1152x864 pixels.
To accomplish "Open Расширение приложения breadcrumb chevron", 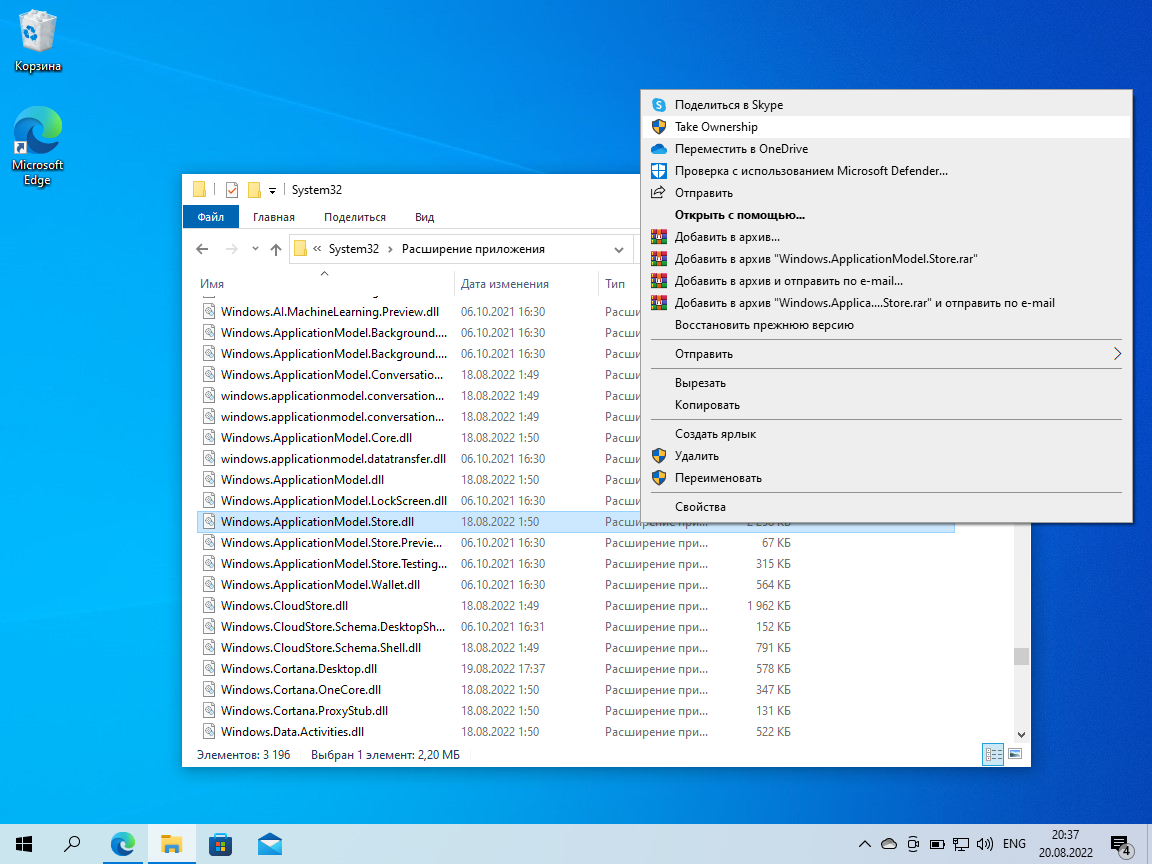I will point(390,250).
